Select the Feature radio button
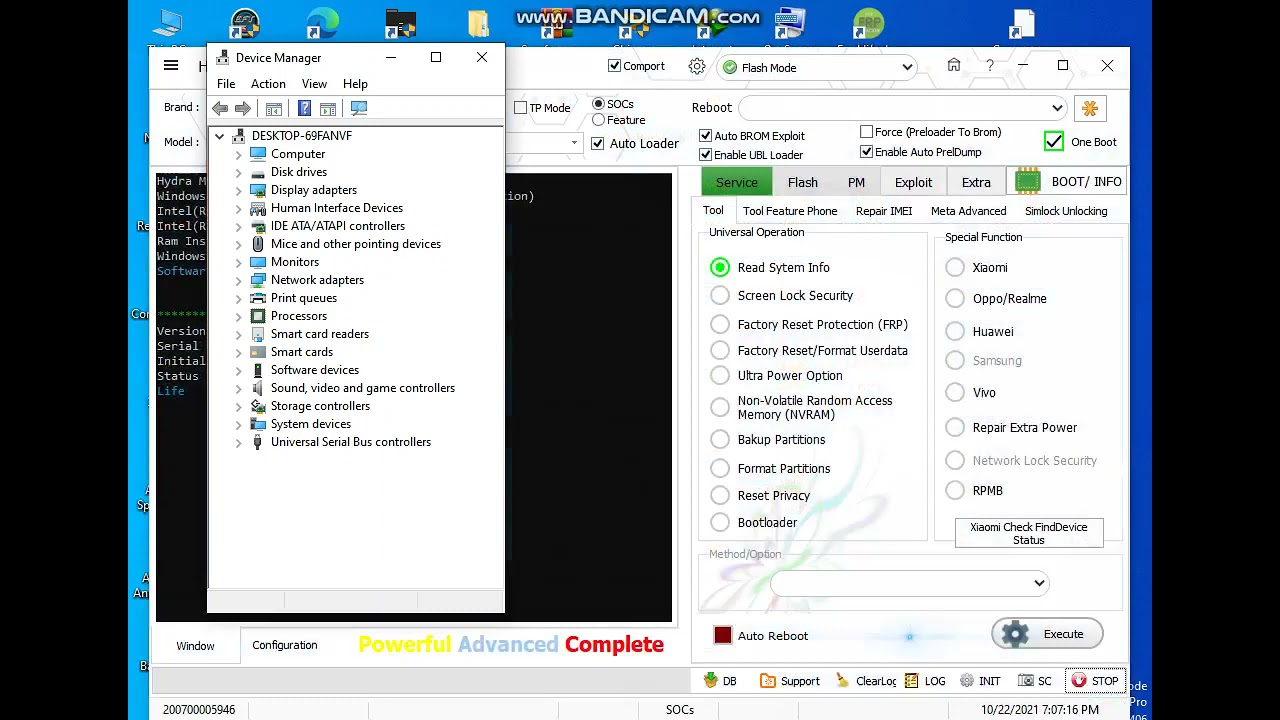 click(598, 120)
